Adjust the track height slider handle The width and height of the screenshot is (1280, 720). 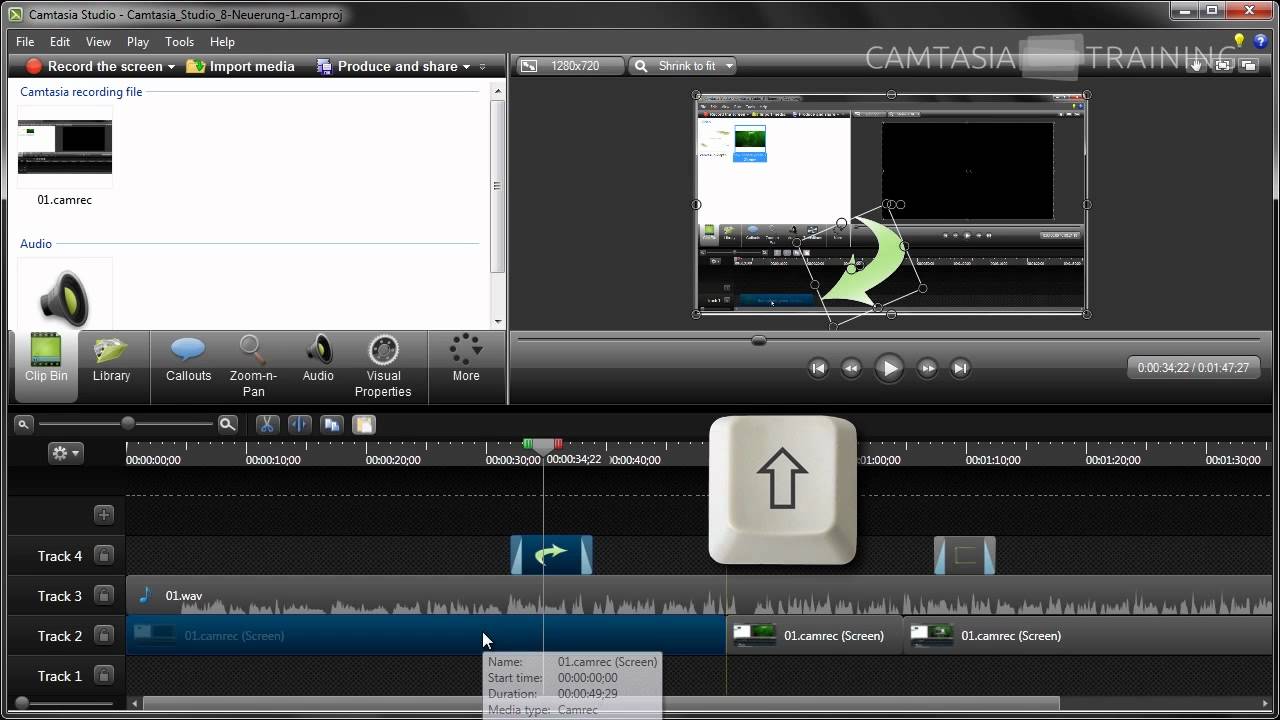(22, 703)
